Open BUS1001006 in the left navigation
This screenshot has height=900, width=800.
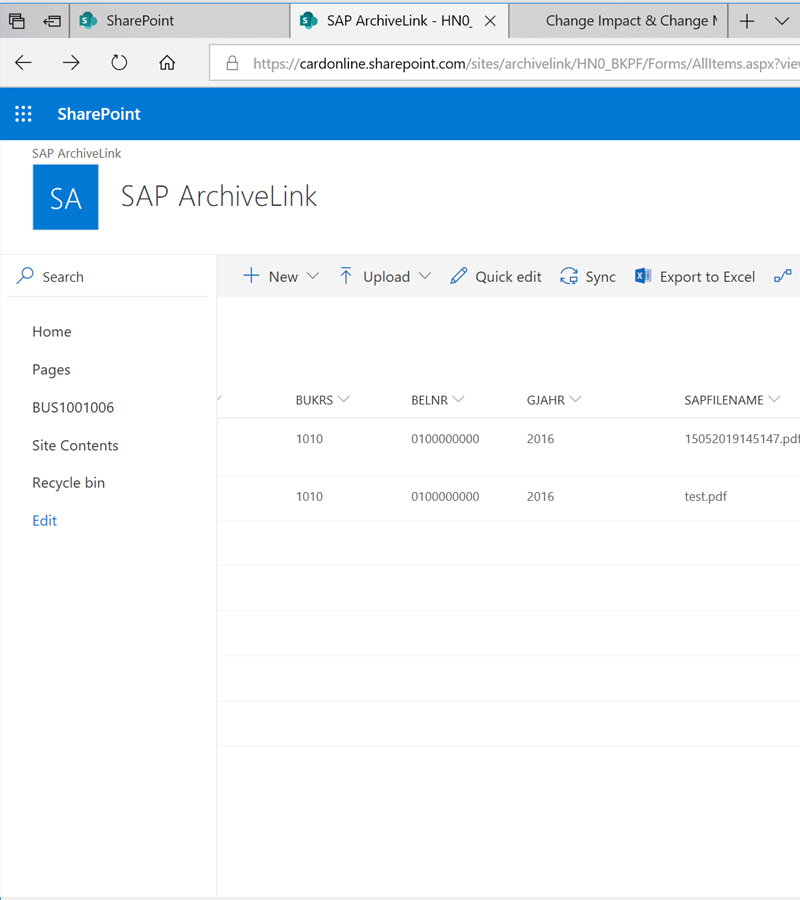(73, 408)
